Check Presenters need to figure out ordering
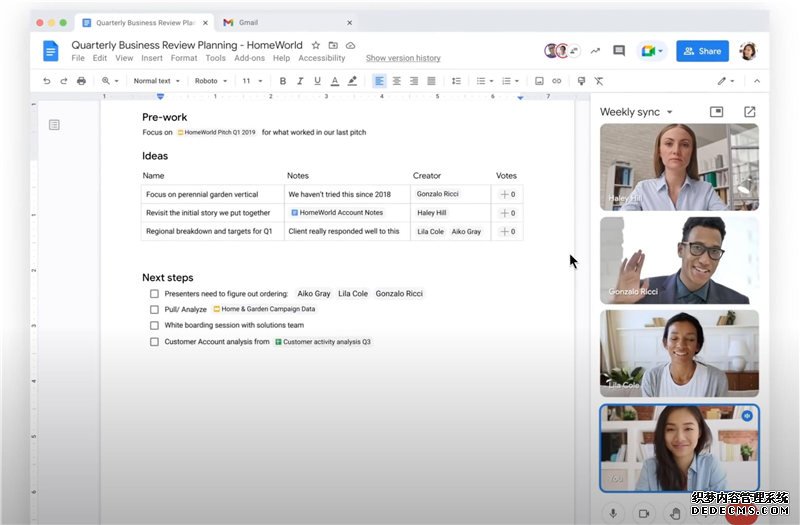 click(x=154, y=293)
